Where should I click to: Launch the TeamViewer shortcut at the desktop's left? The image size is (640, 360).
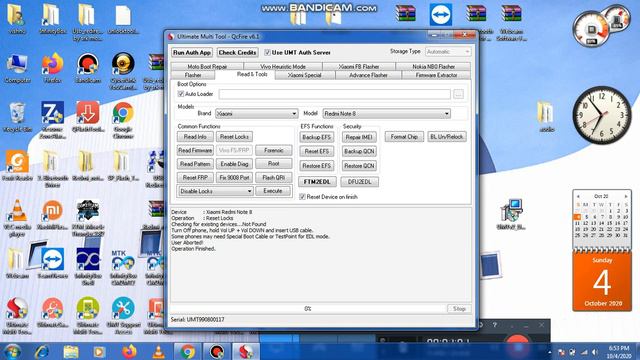click(53, 264)
